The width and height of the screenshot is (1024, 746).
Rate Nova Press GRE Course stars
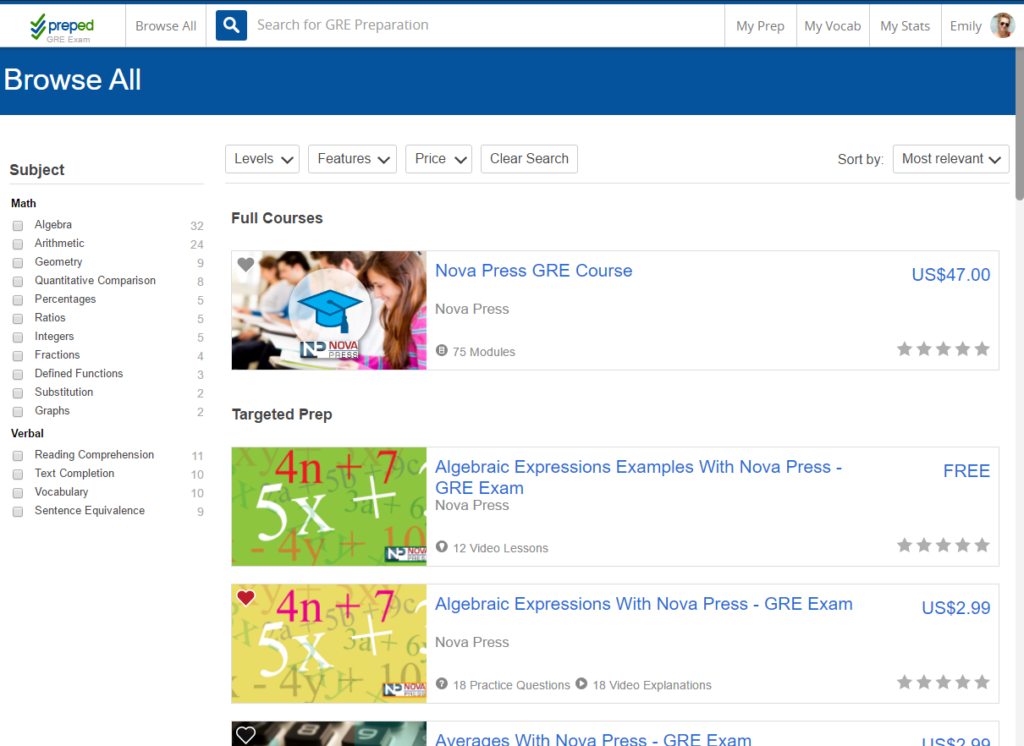point(943,349)
